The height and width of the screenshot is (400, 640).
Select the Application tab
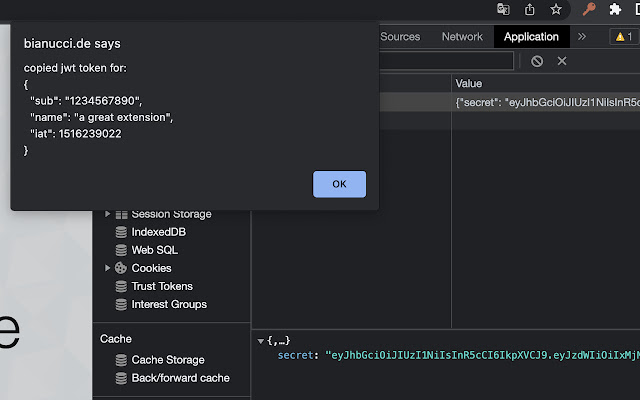point(531,37)
